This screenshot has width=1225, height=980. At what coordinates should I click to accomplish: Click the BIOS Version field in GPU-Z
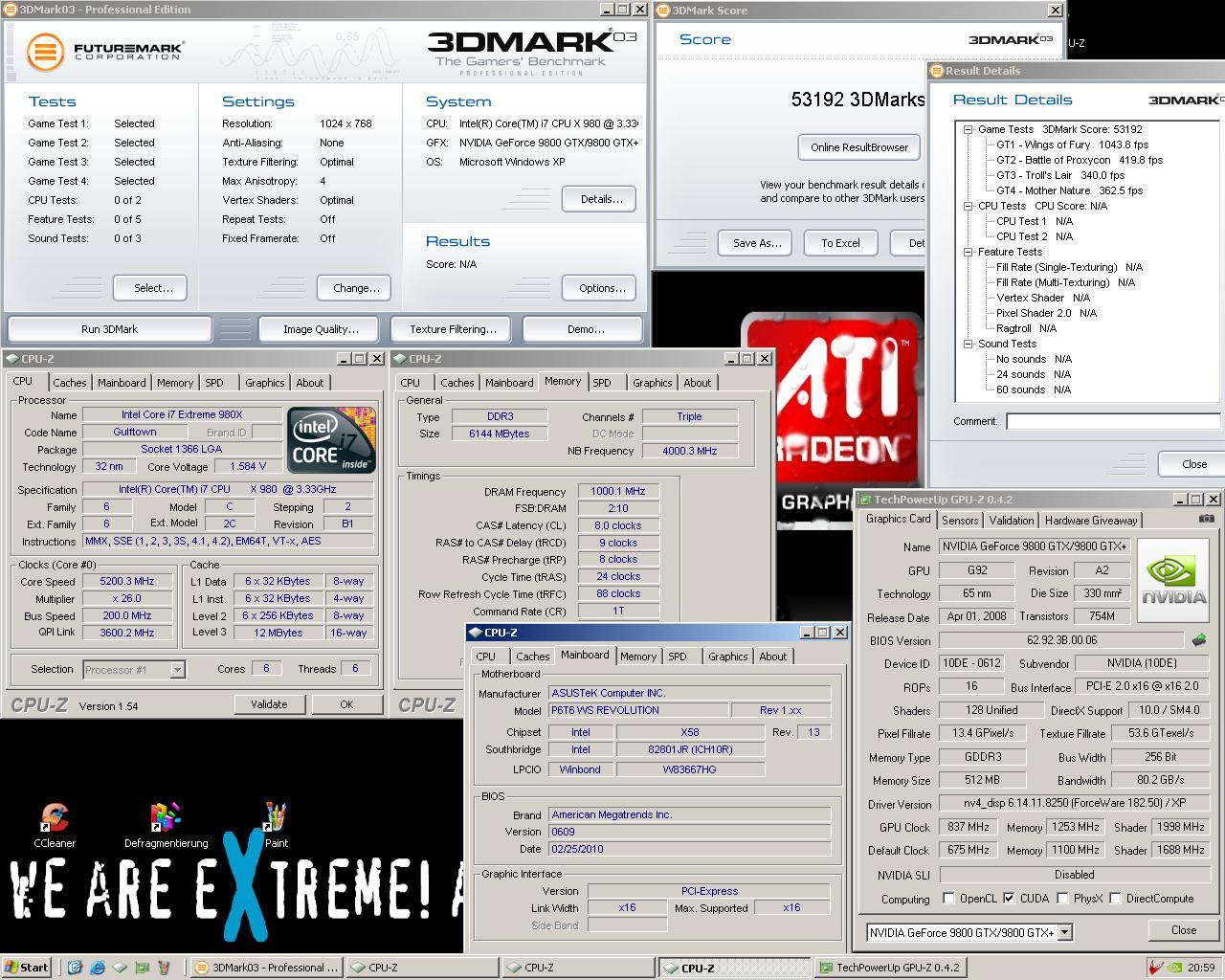(1061, 640)
